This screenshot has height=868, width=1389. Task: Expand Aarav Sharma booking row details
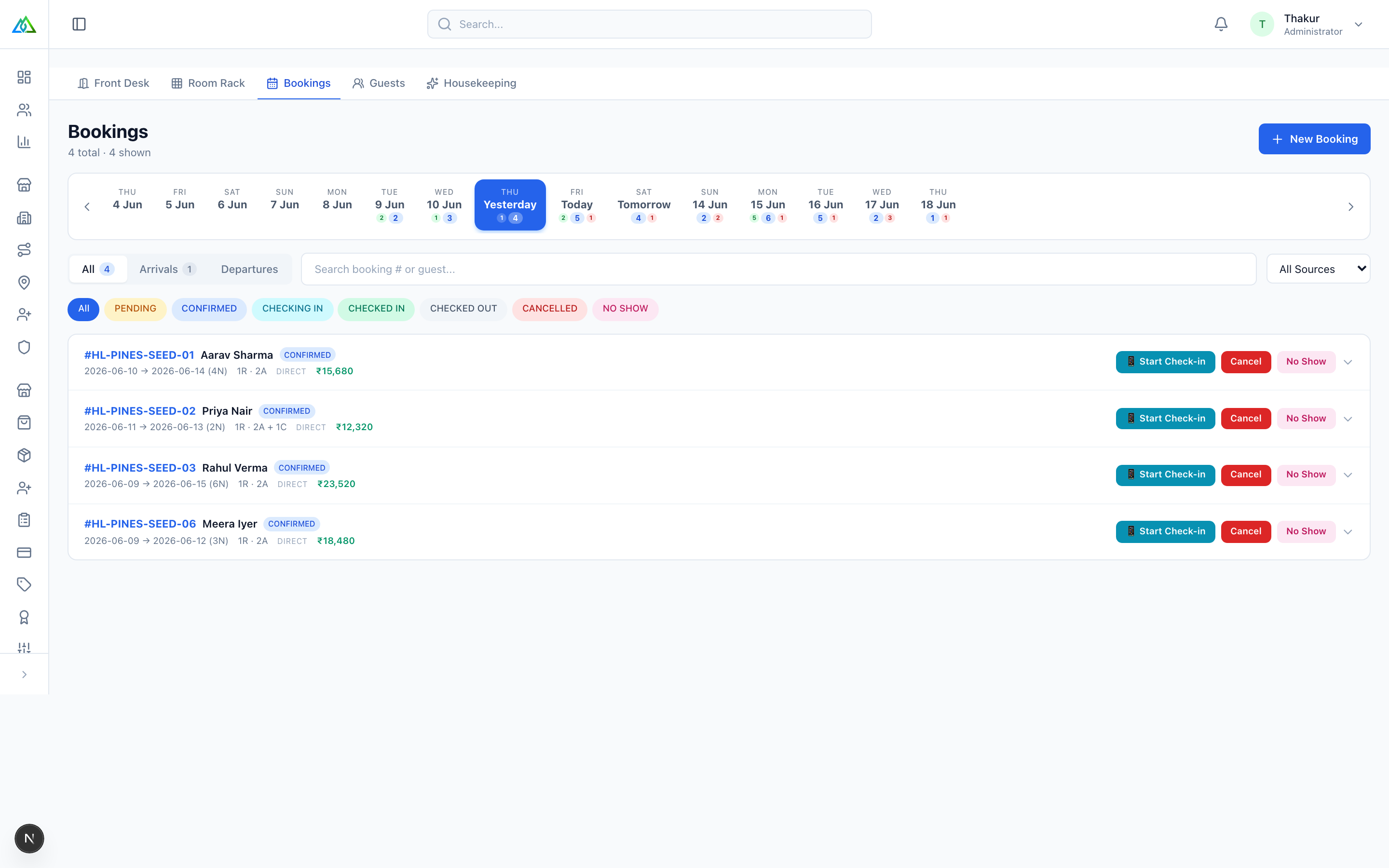(1348, 362)
